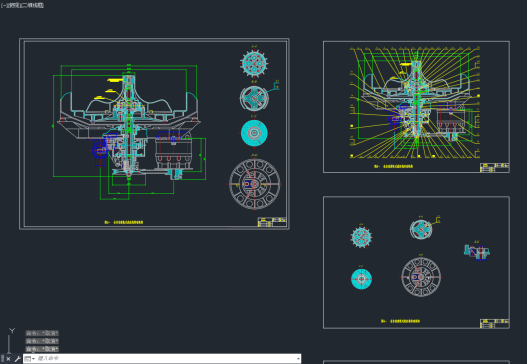Open the recent commands dropdown icon

point(30,359)
